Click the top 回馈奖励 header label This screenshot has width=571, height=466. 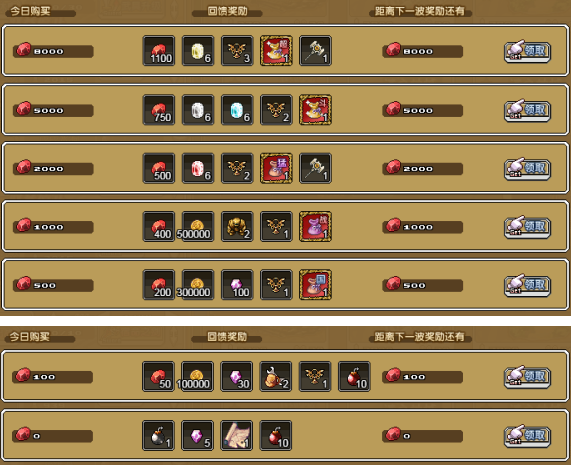(x=227, y=11)
